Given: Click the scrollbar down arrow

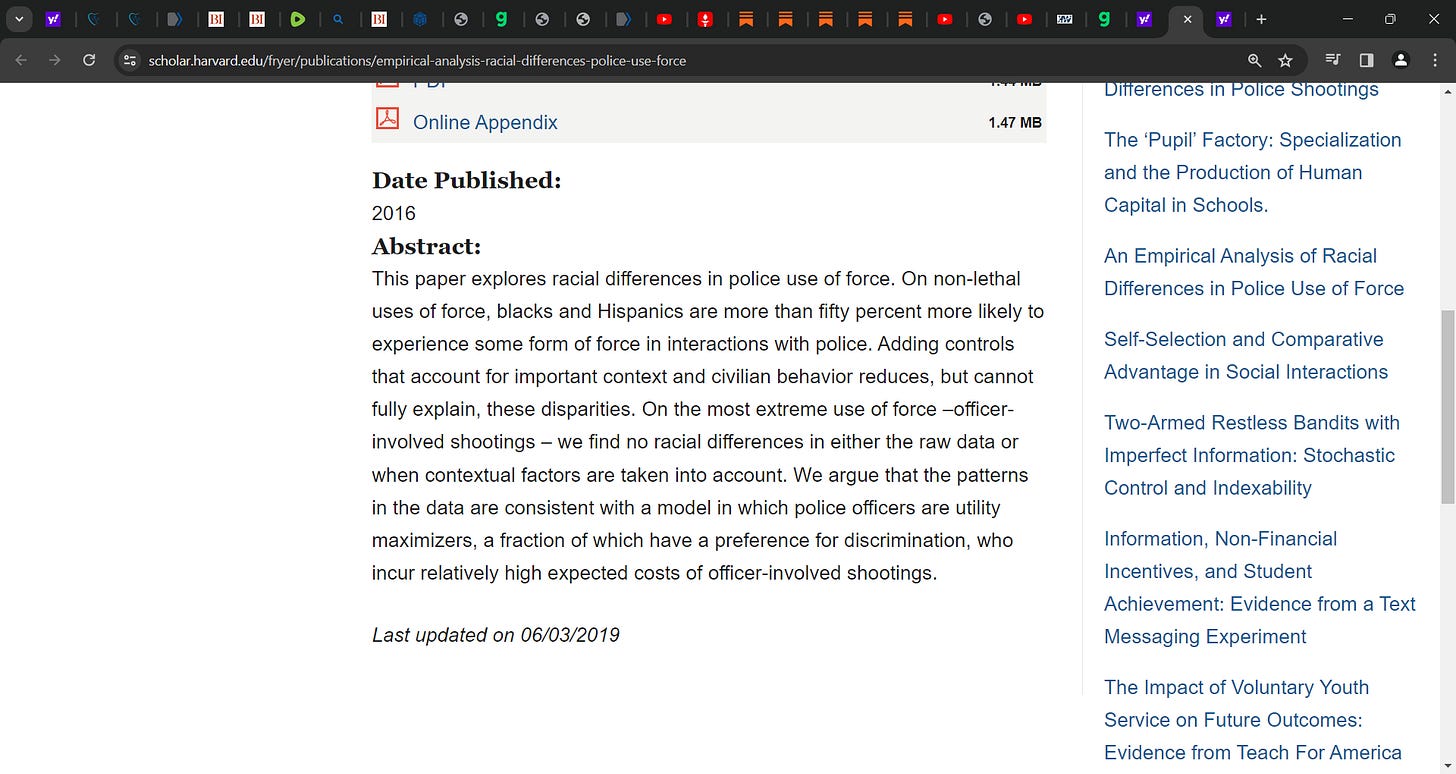Looking at the screenshot, I should (x=1447, y=766).
